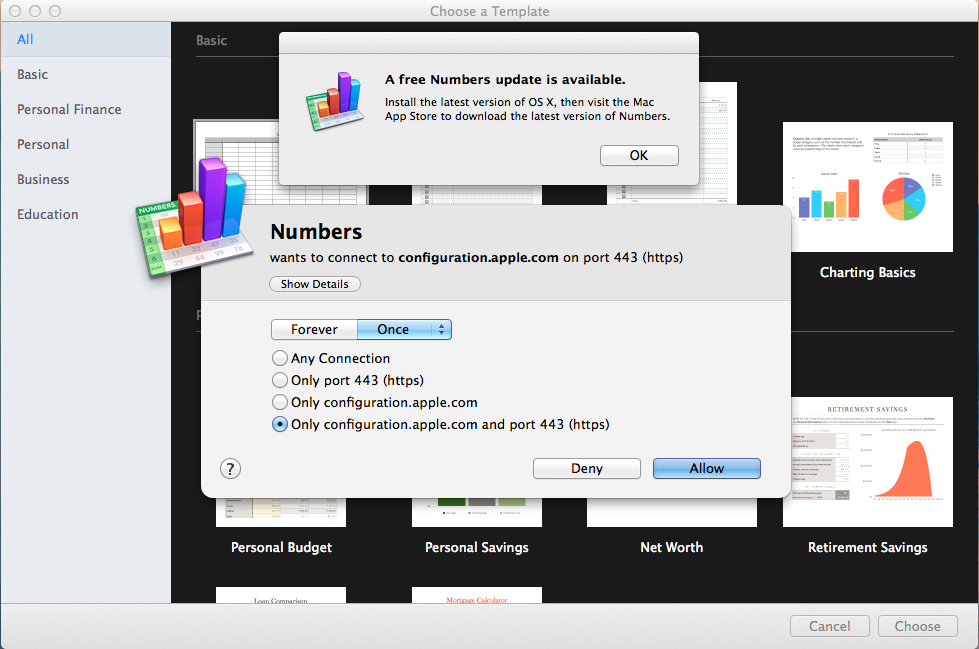Image resolution: width=979 pixels, height=649 pixels.
Task: Click the Charting Basics label
Action: (867, 272)
